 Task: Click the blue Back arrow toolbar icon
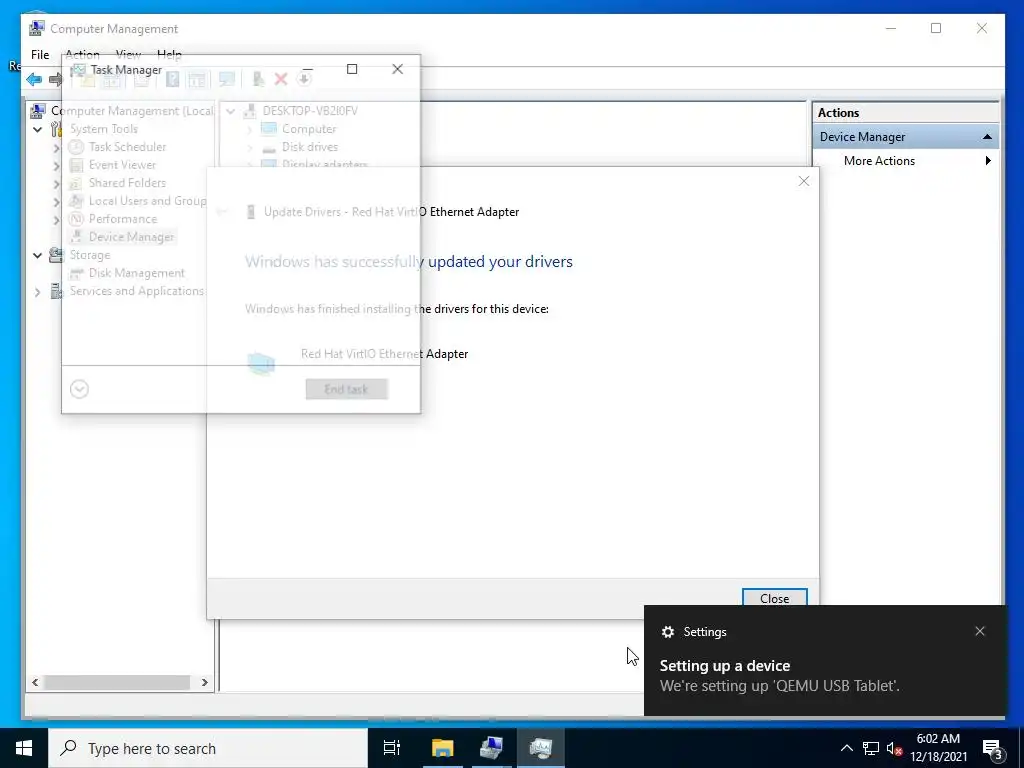pyautogui.click(x=34, y=80)
